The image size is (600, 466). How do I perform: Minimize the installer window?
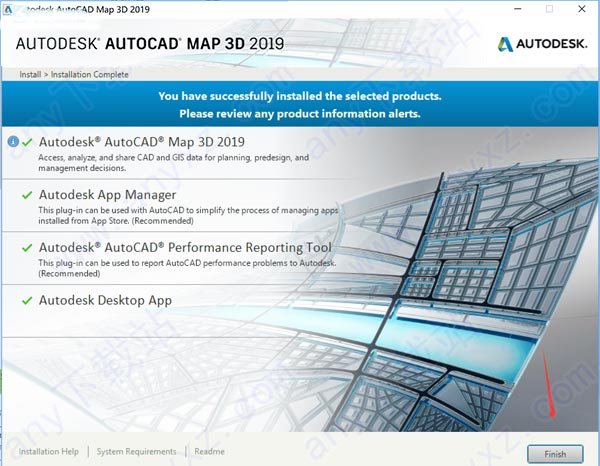(518, 9)
